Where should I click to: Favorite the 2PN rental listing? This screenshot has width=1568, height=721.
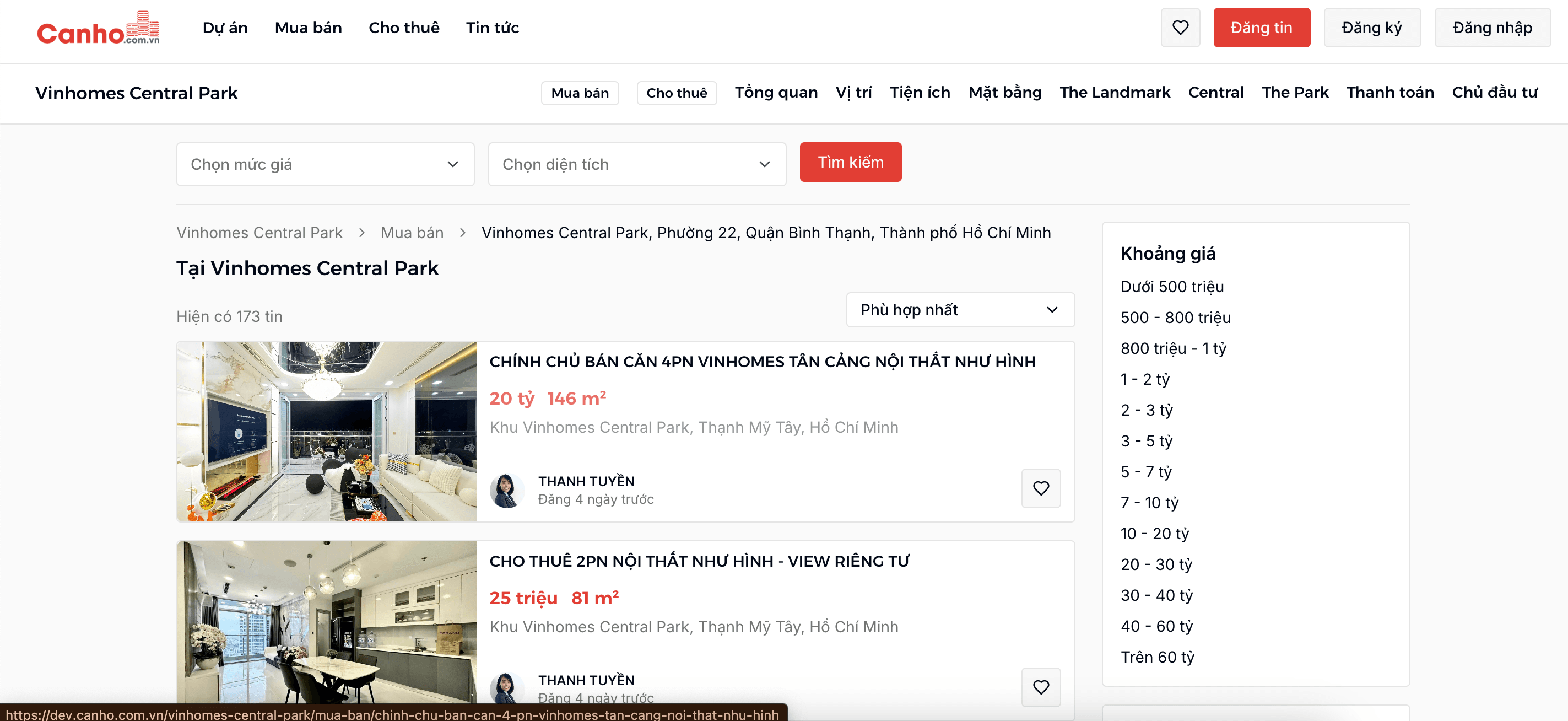[x=1040, y=687]
